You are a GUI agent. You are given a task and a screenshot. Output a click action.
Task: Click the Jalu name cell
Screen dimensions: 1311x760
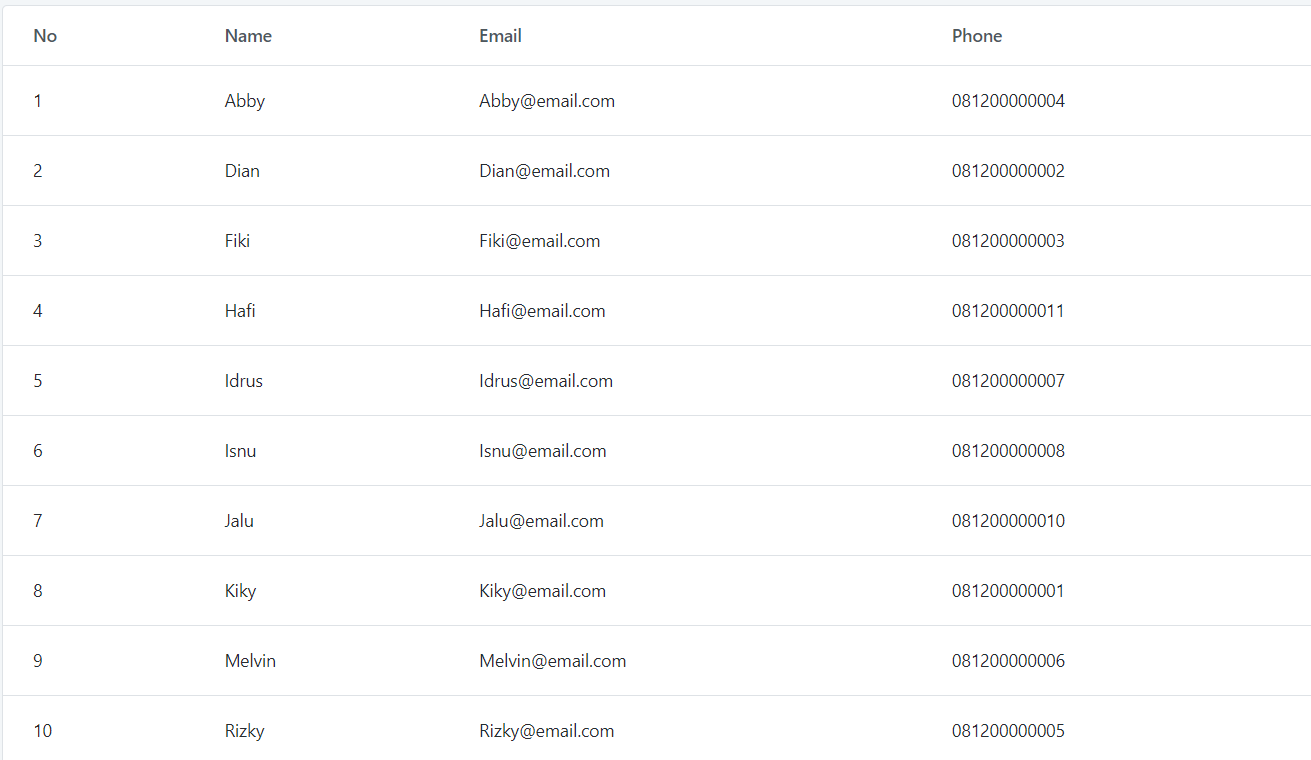click(x=239, y=521)
